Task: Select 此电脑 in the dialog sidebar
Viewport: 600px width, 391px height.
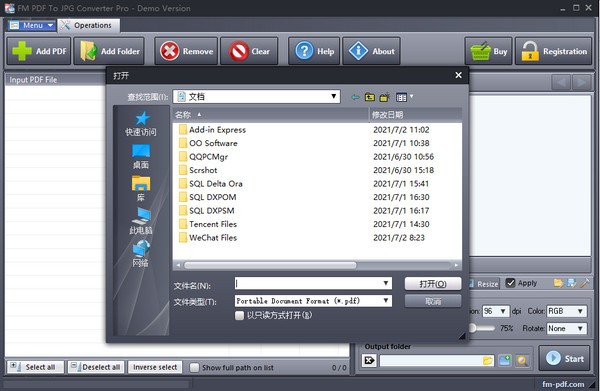Action: (x=141, y=221)
